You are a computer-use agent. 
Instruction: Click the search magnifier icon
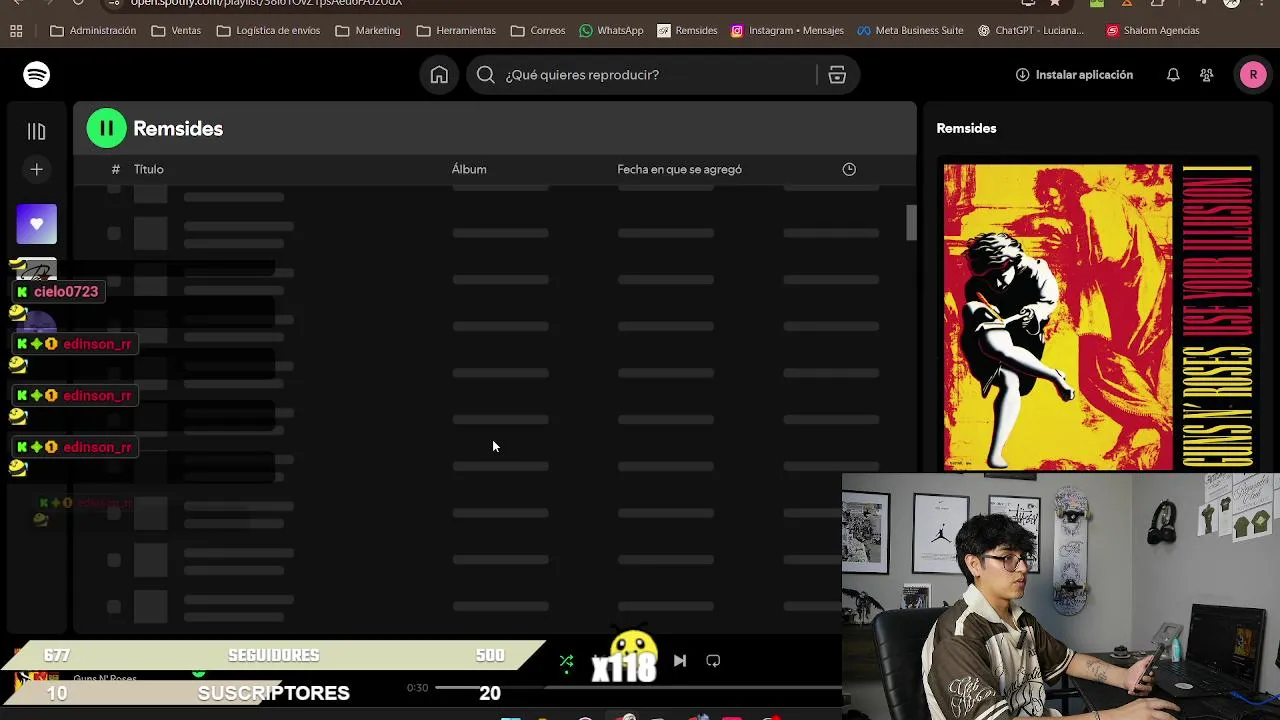[486, 75]
